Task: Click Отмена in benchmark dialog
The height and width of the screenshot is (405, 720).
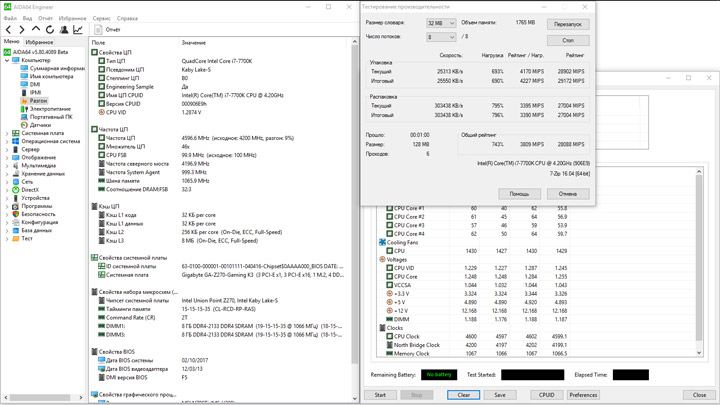Action: (568, 194)
